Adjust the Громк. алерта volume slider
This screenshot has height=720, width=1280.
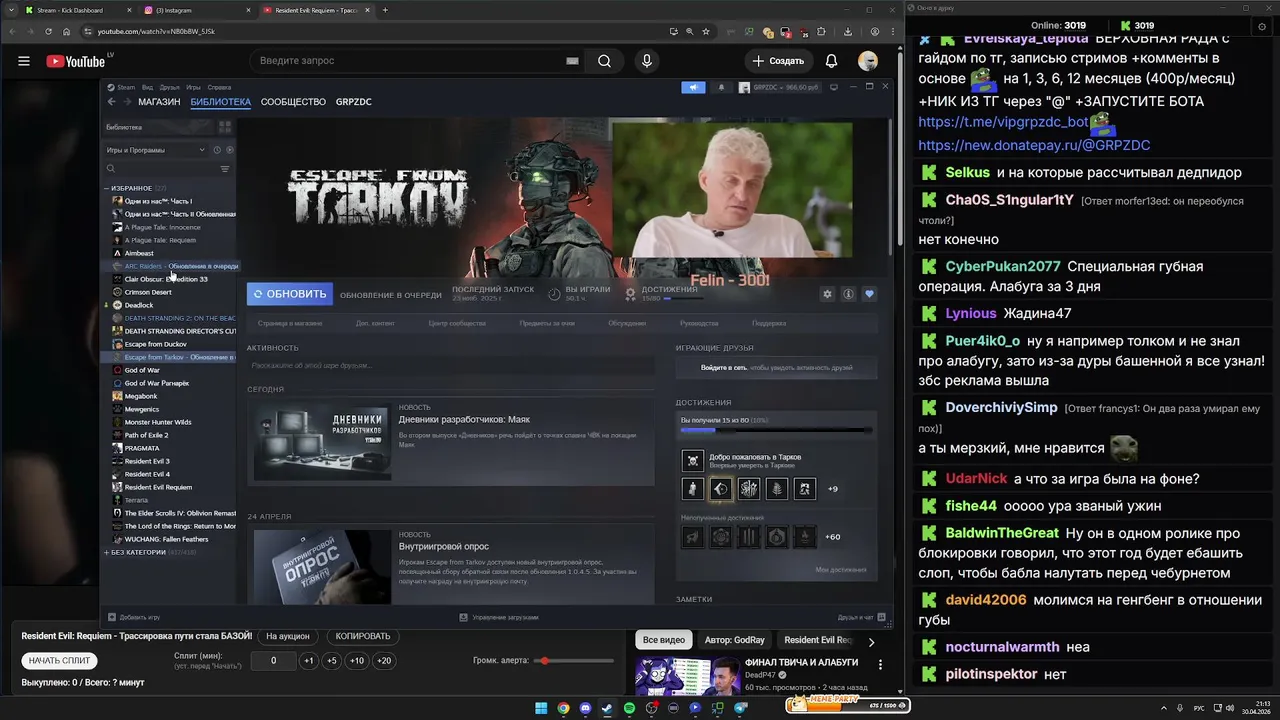574,661
